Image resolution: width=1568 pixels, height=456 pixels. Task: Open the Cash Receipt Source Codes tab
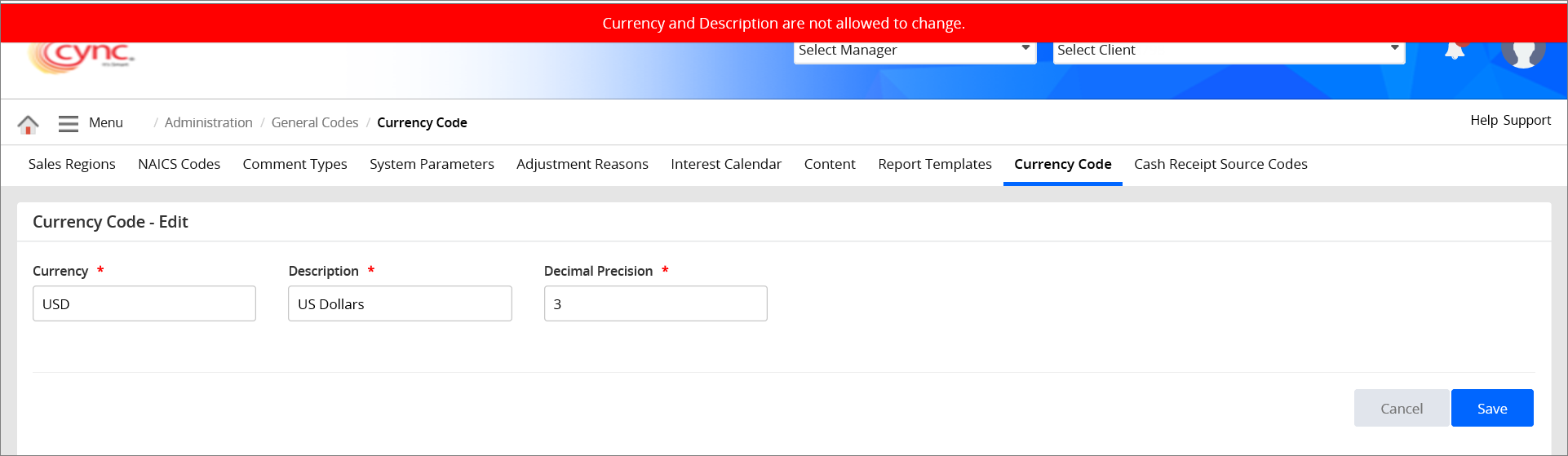[1220, 164]
